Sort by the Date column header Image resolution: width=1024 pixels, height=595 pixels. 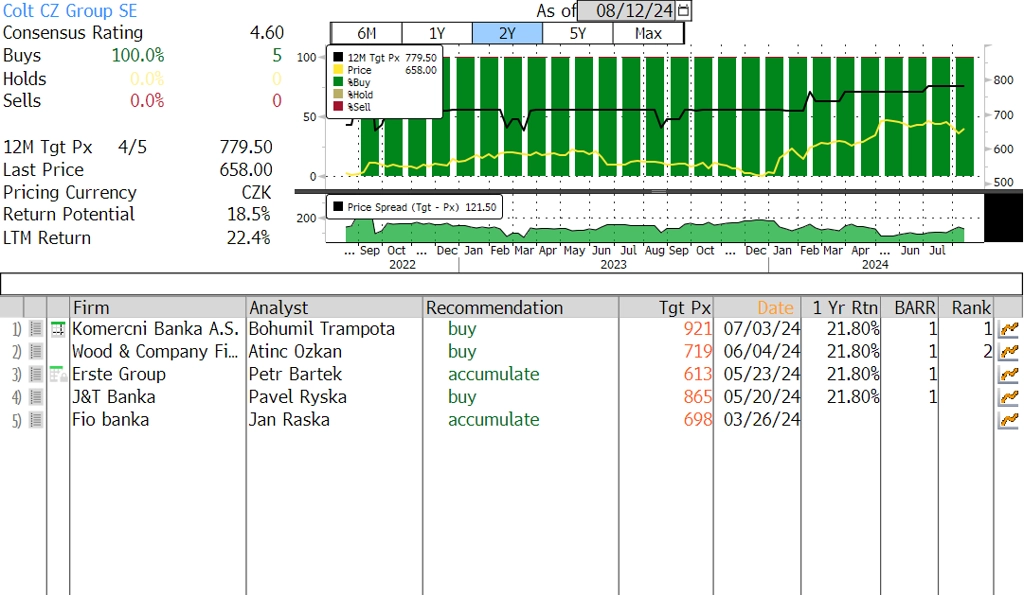758,308
